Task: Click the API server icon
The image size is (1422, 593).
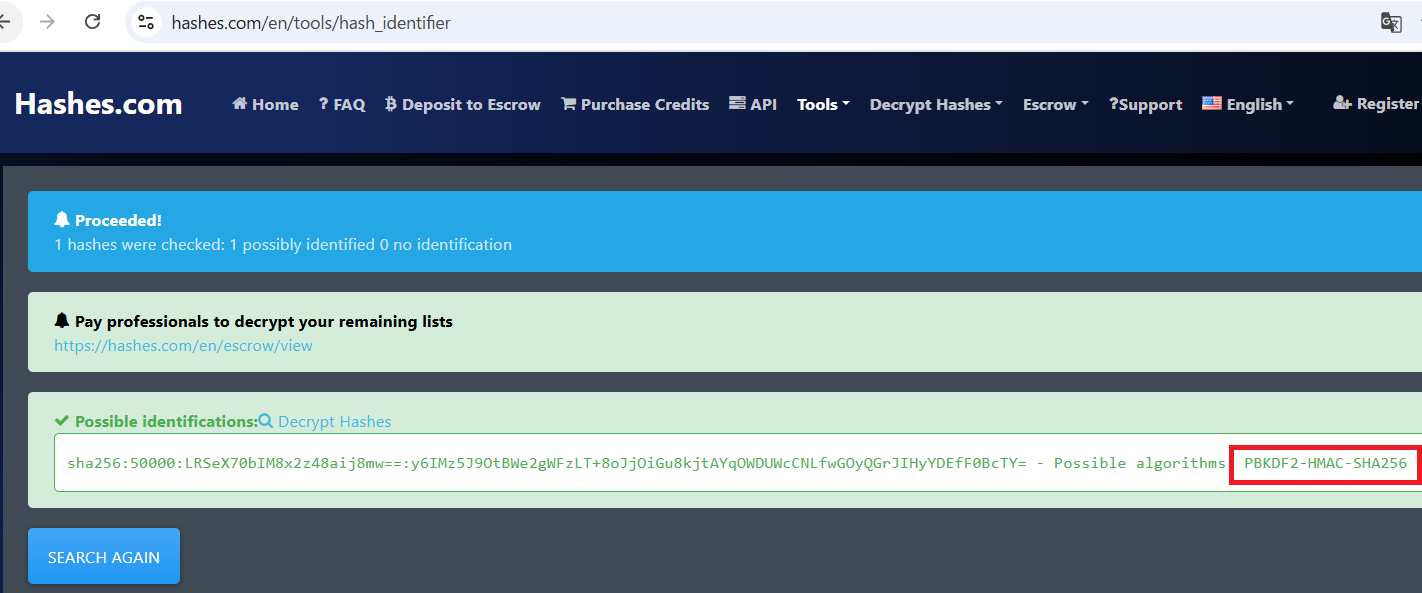Action: pos(737,104)
